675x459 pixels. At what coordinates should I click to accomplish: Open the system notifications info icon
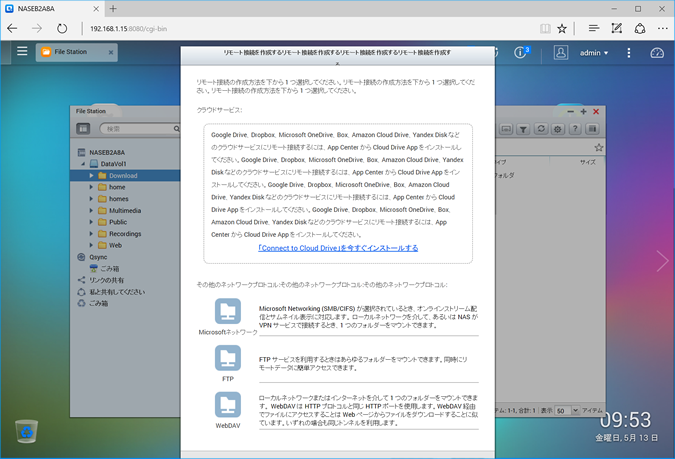tap(520, 53)
